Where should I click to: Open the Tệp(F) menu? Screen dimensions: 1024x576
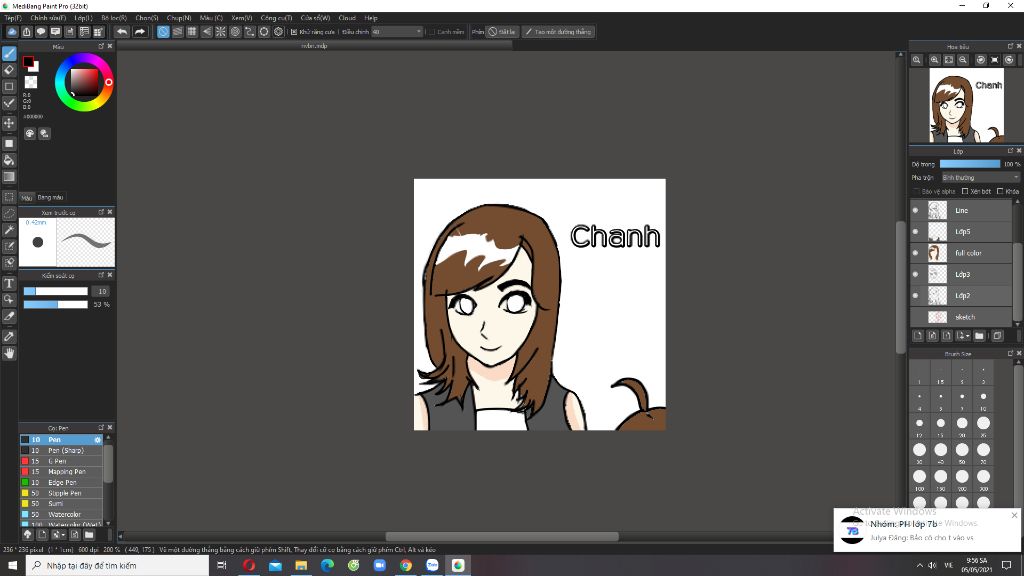[x=13, y=18]
